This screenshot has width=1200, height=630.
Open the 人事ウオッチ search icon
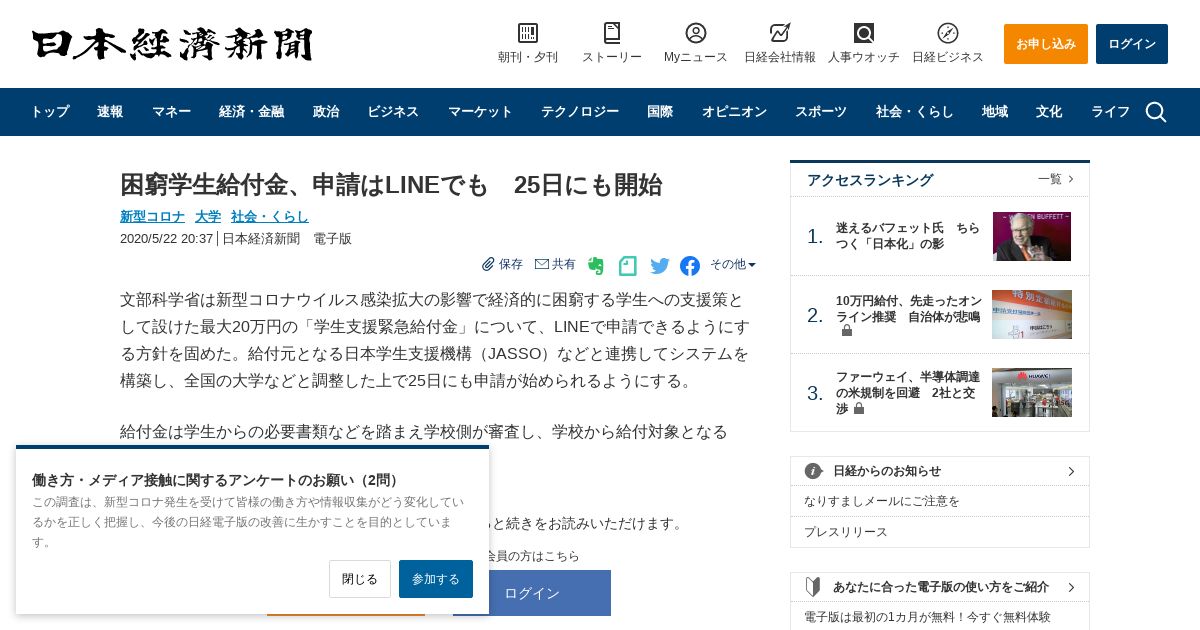[864, 33]
